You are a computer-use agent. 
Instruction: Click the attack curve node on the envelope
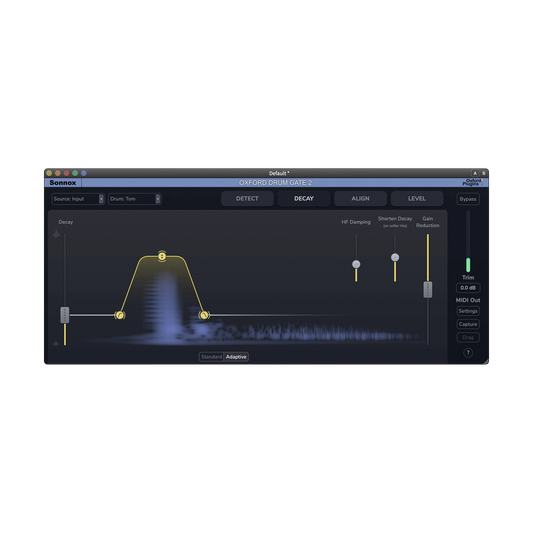click(120, 315)
